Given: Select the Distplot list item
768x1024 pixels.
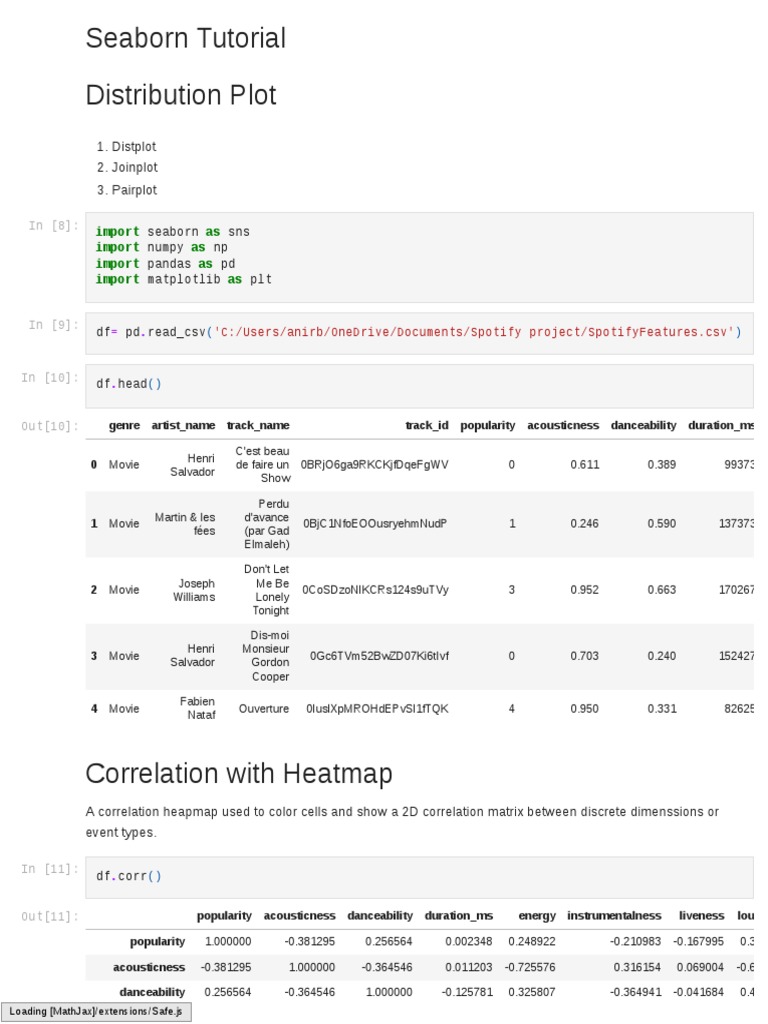Looking at the screenshot, I should pyautogui.click(x=134, y=147).
